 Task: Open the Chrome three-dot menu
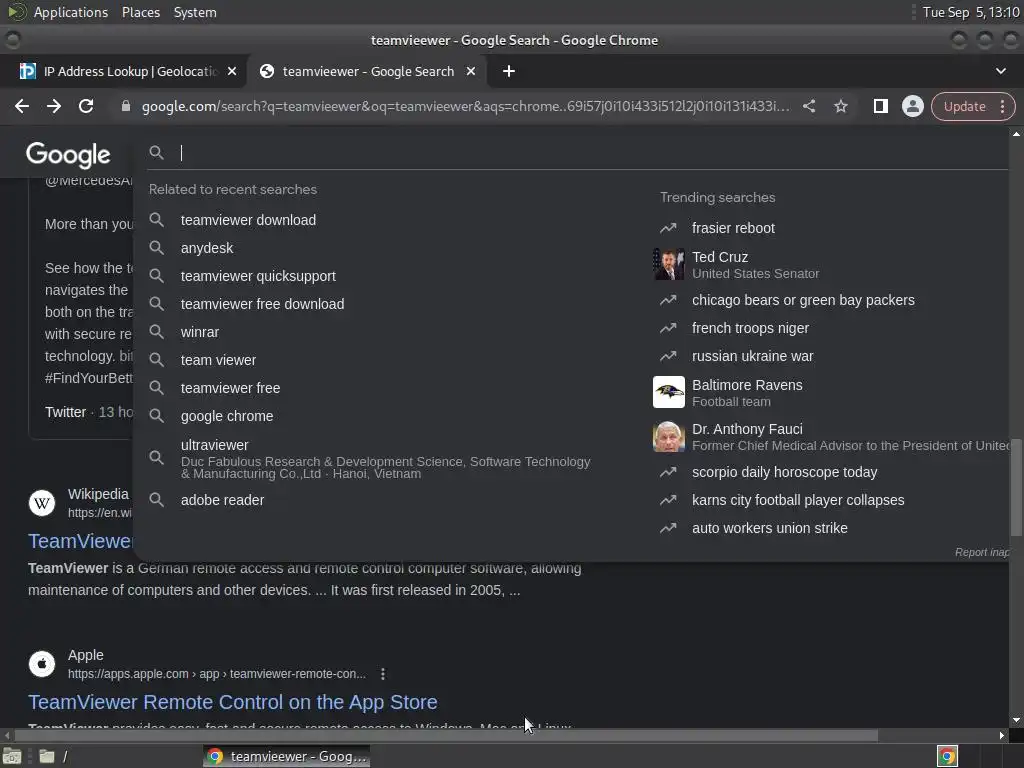pyautogui.click(x=1002, y=106)
